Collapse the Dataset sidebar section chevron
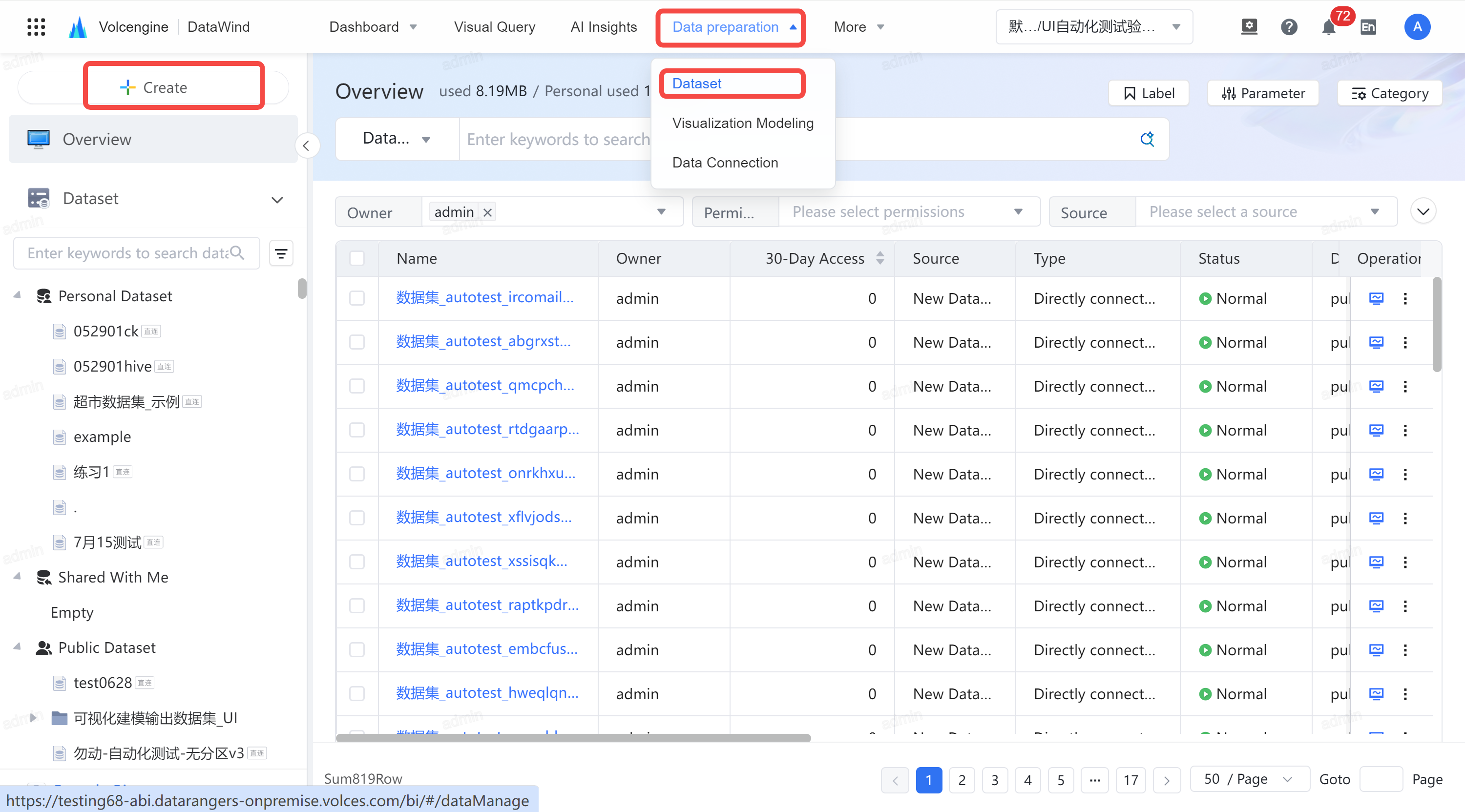The height and width of the screenshot is (812, 1465). point(277,200)
